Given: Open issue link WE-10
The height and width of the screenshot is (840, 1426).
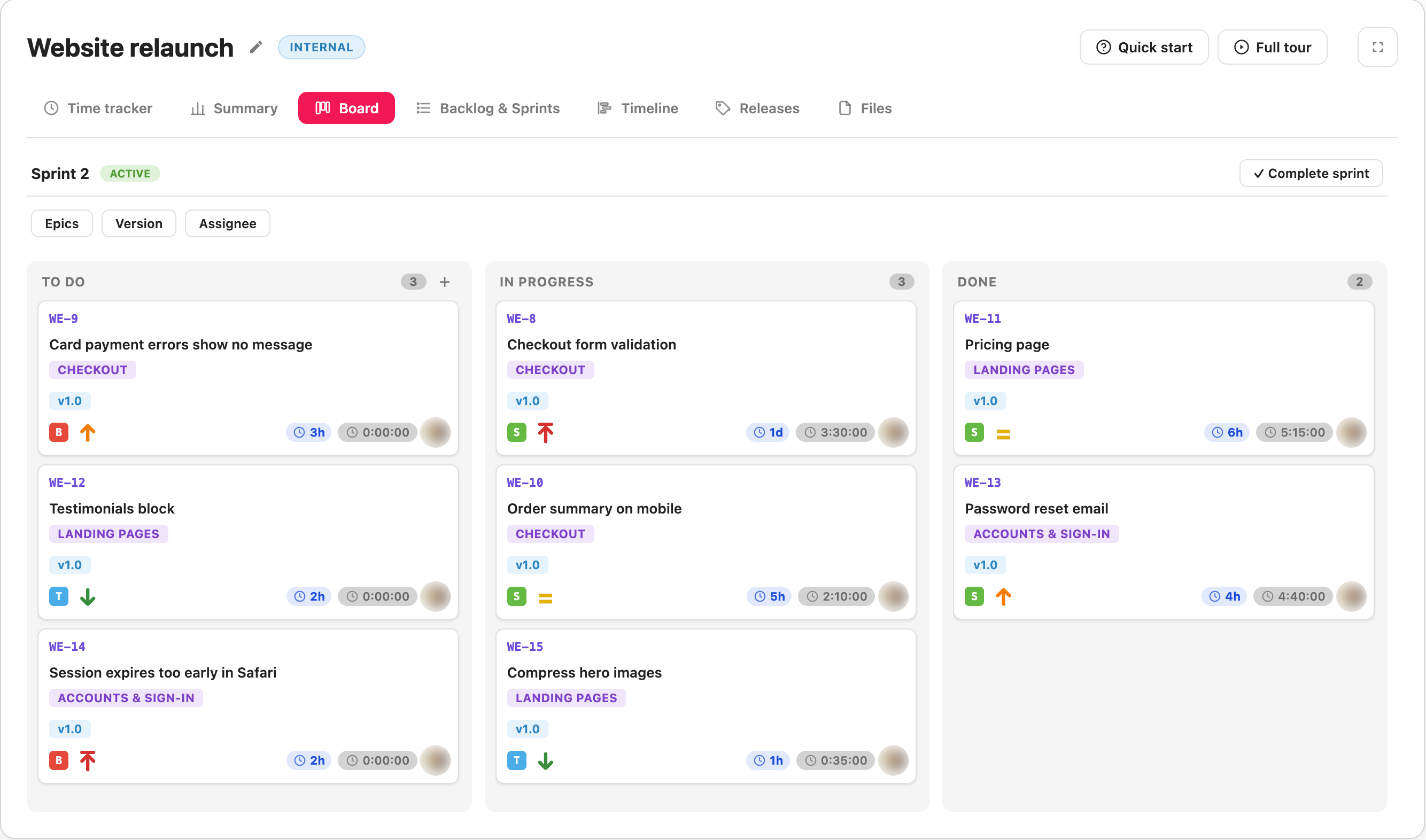Looking at the screenshot, I should [525, 483].
